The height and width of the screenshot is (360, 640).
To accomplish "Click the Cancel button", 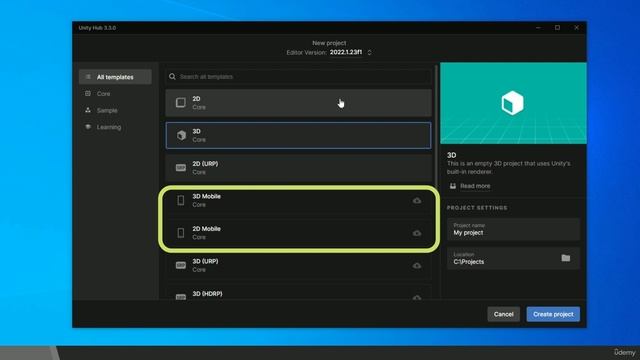I will click(x=504, y=314).
